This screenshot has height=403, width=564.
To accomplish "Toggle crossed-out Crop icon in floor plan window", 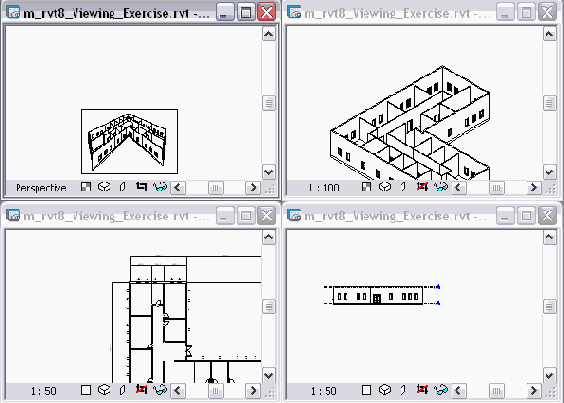I will point(141,389).
